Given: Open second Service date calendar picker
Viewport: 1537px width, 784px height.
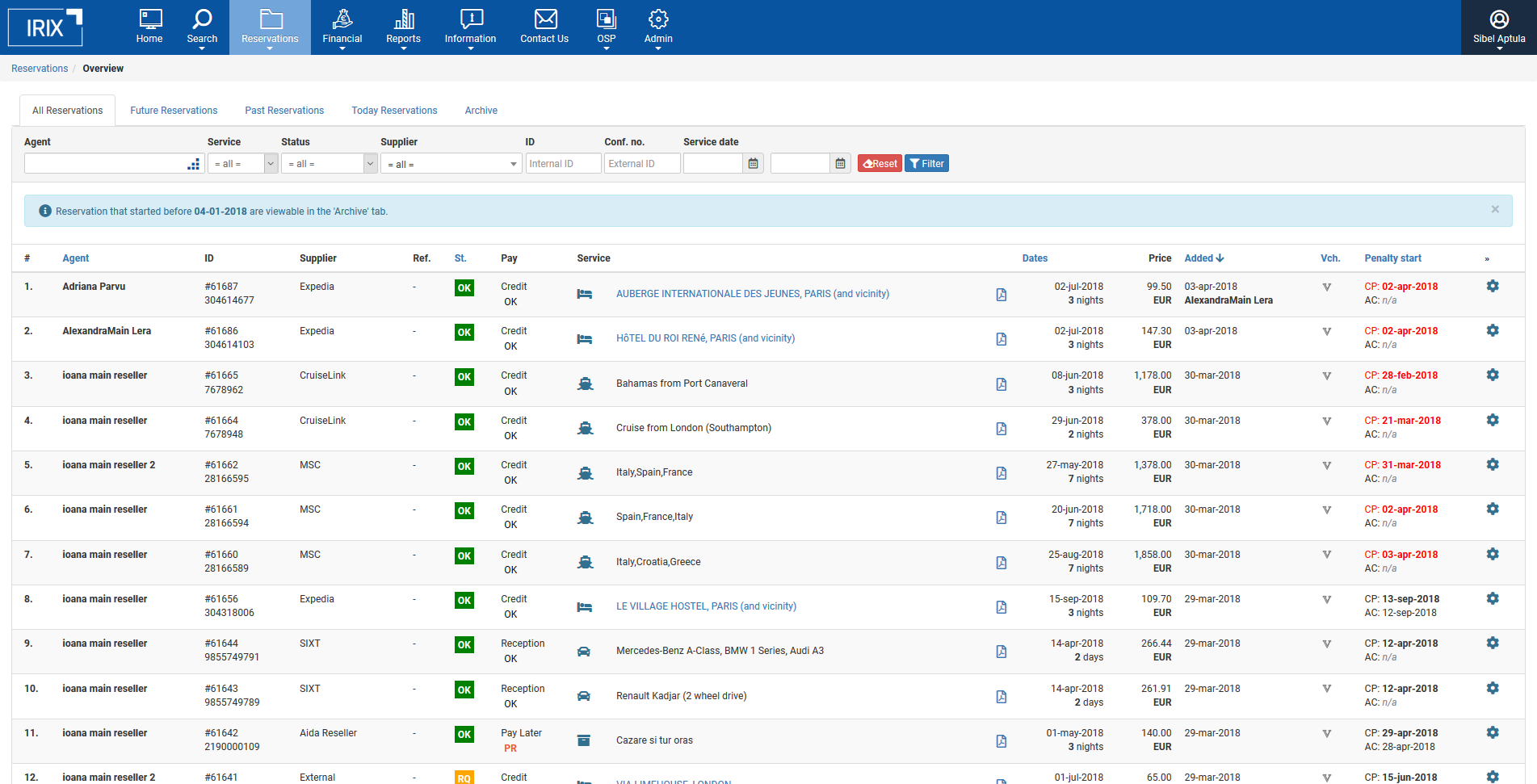Looking at the screenshot, I should 840,164.
